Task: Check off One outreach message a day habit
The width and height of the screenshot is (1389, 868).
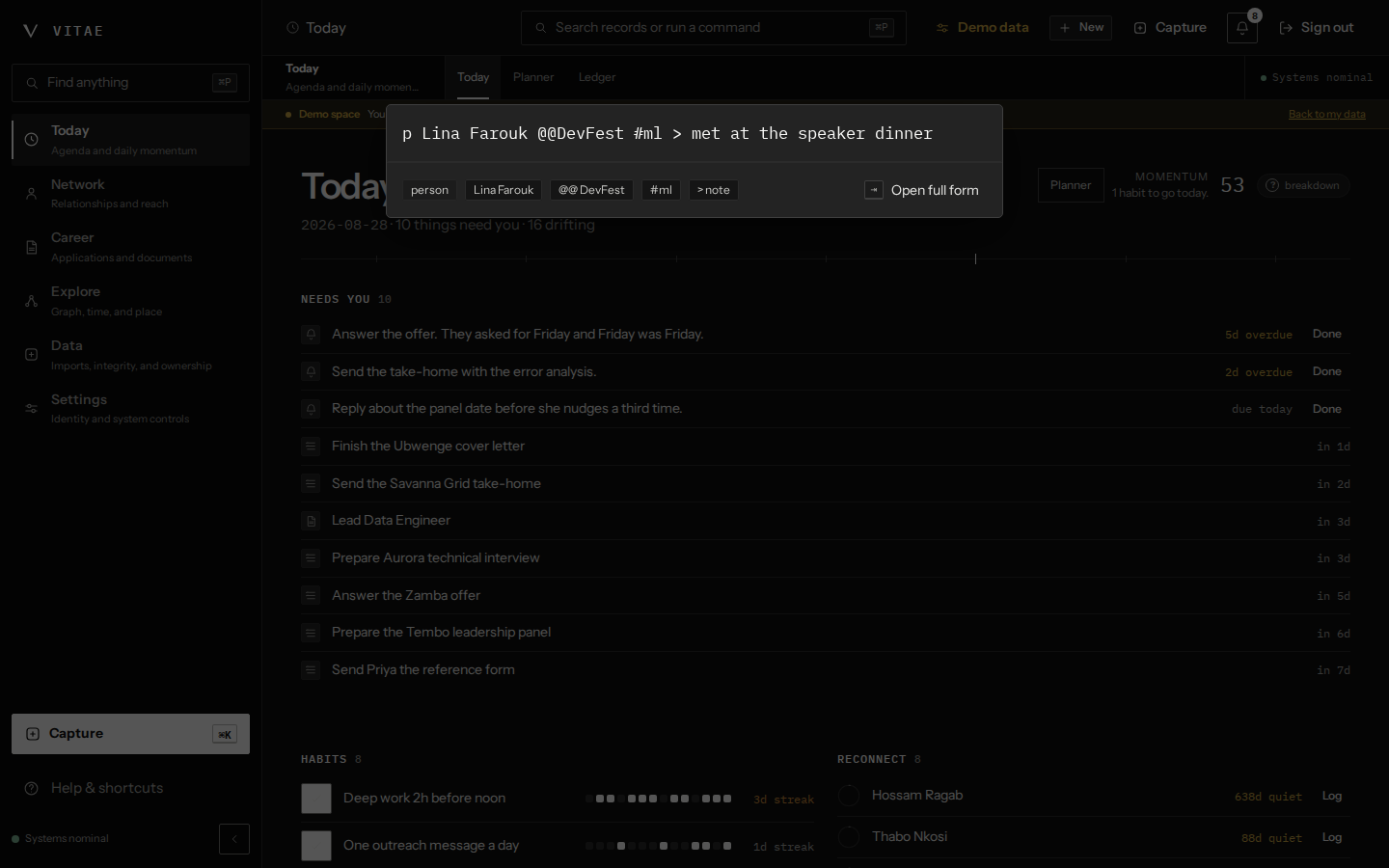Action: (x=316, y=846)
